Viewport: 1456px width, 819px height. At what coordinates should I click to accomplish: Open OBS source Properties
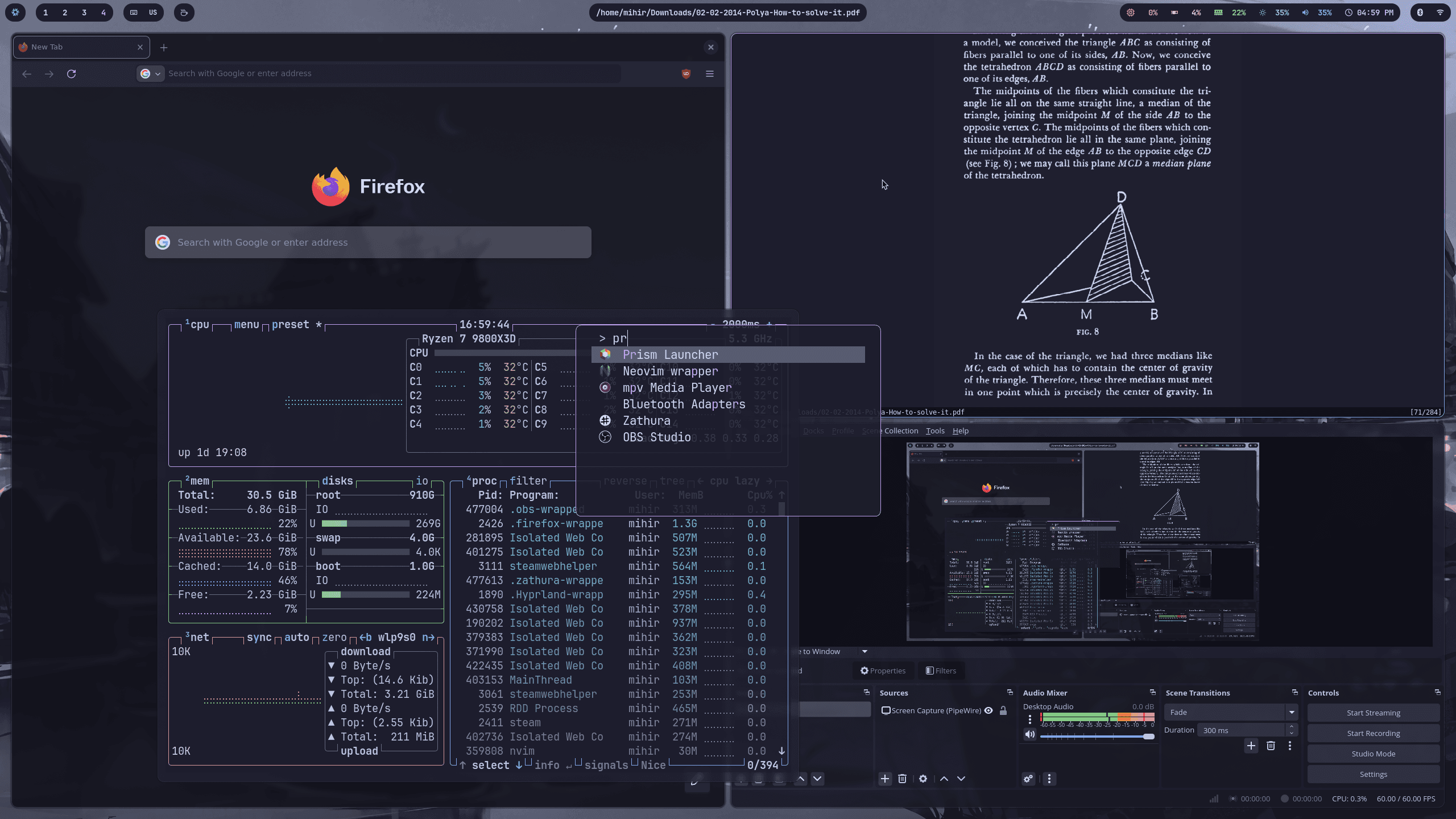883,671
